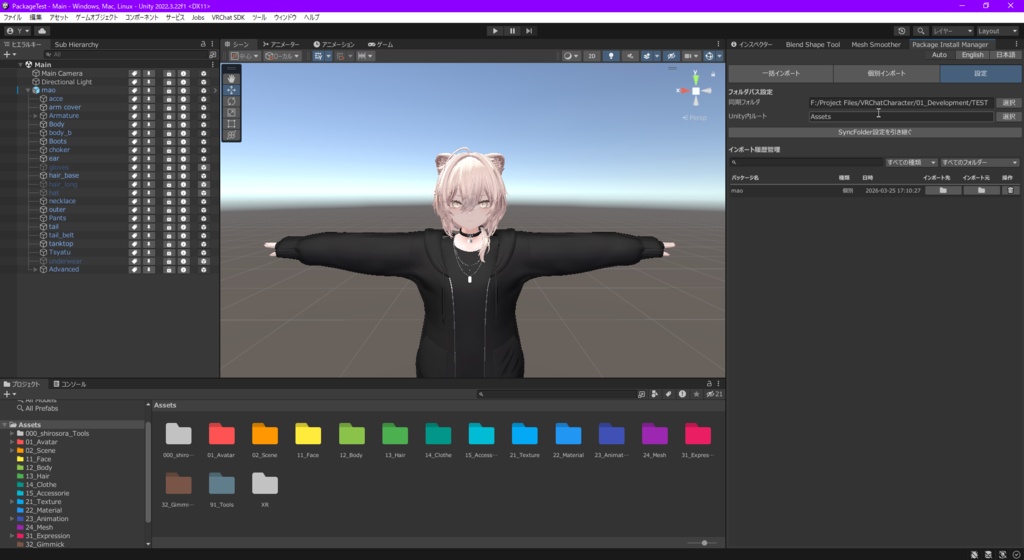This screenshot has height=560, width=1024.
Task: Click the Play button
Action: pyautogui.click(x=495, y=31)
